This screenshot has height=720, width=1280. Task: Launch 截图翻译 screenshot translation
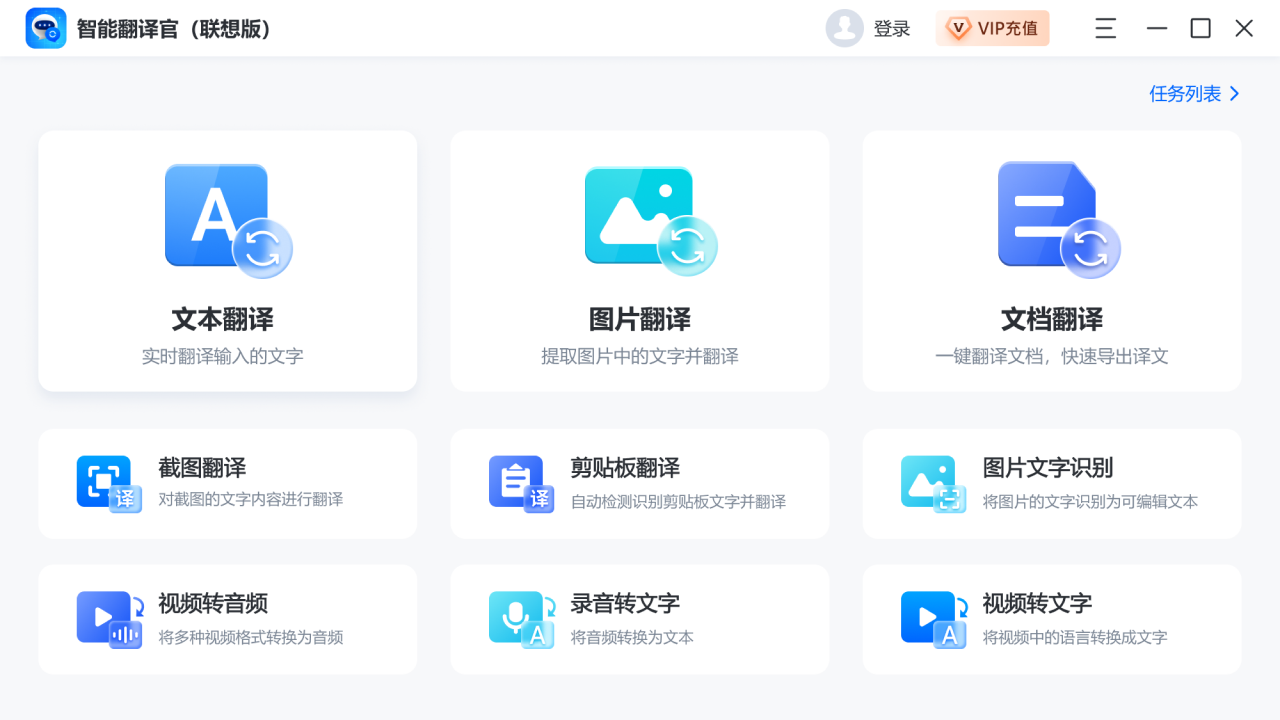(227, 484)
